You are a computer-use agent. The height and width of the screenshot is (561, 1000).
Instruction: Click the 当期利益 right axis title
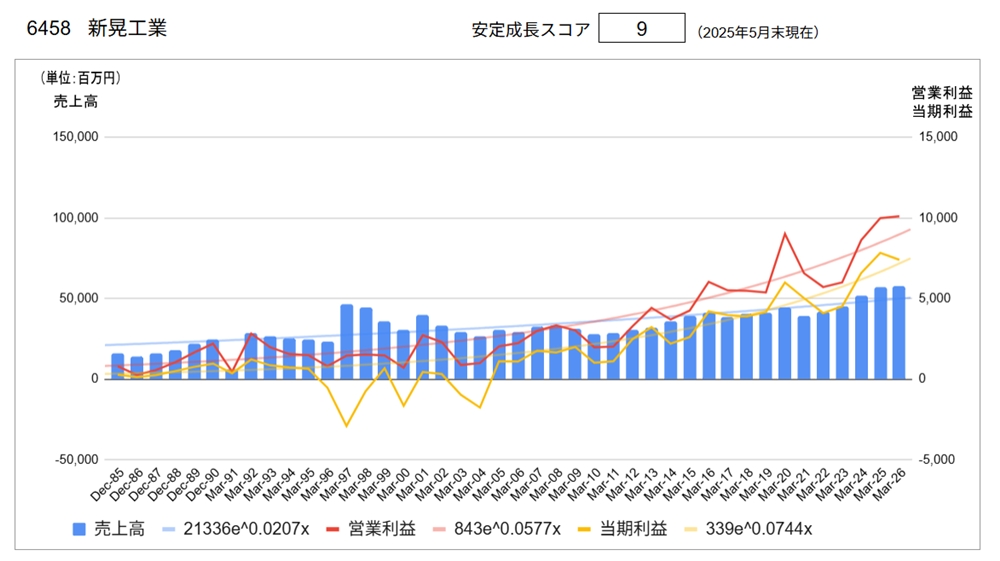pyautogui.click(x=942, y=112)
